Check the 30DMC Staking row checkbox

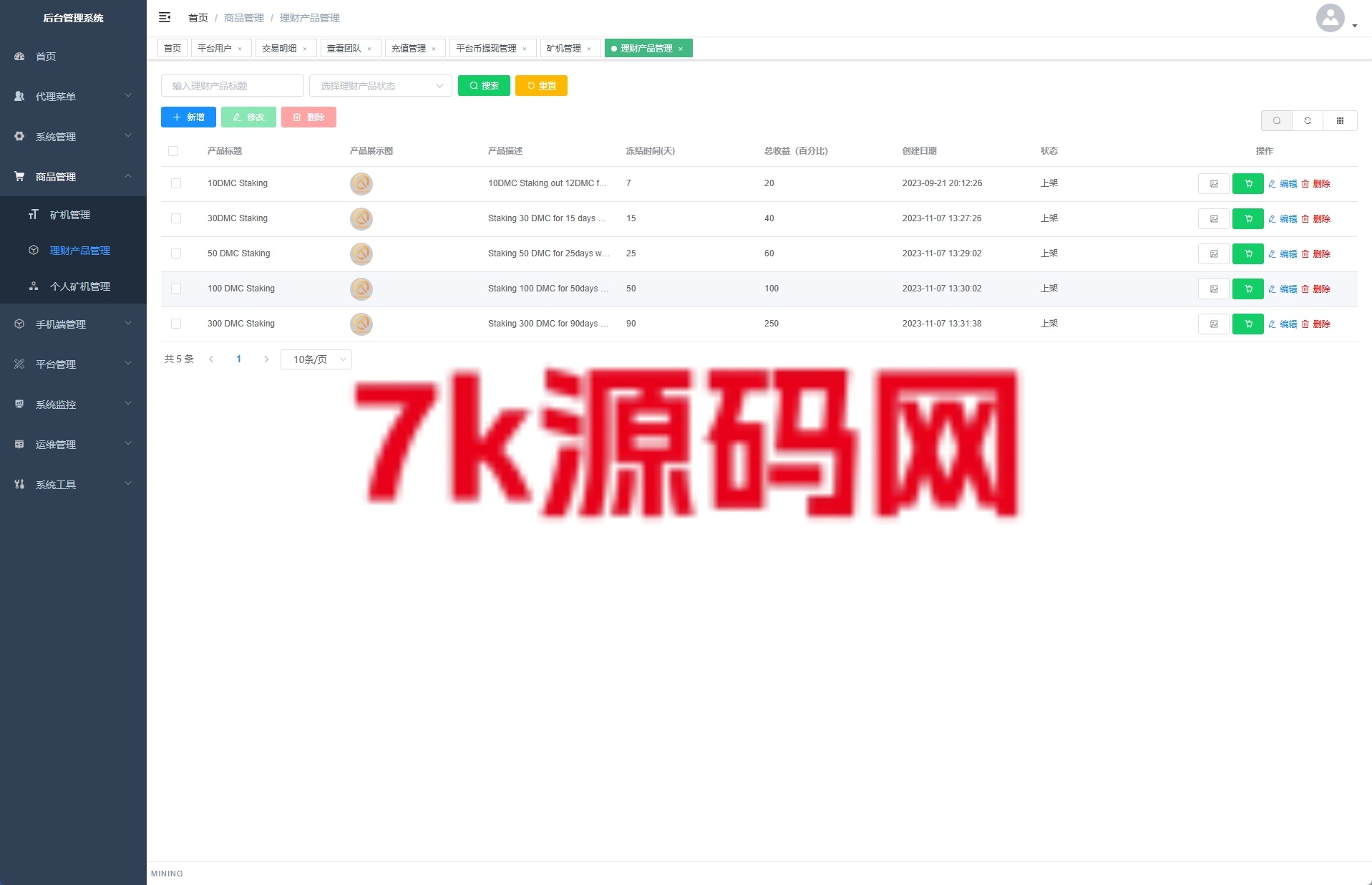click(176, 219)
